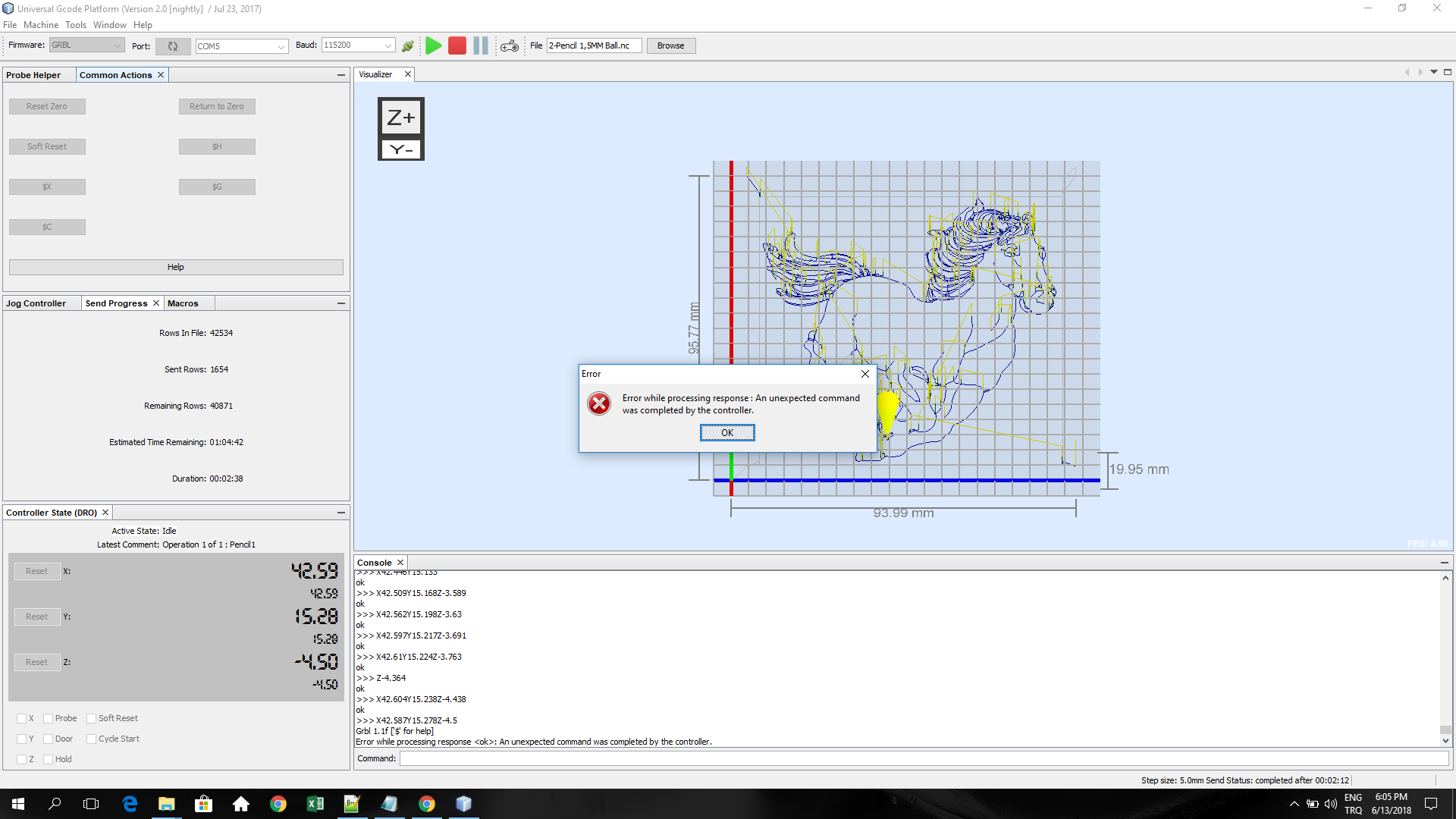Click the Pause button in toolbar

(x=481, y=45)
